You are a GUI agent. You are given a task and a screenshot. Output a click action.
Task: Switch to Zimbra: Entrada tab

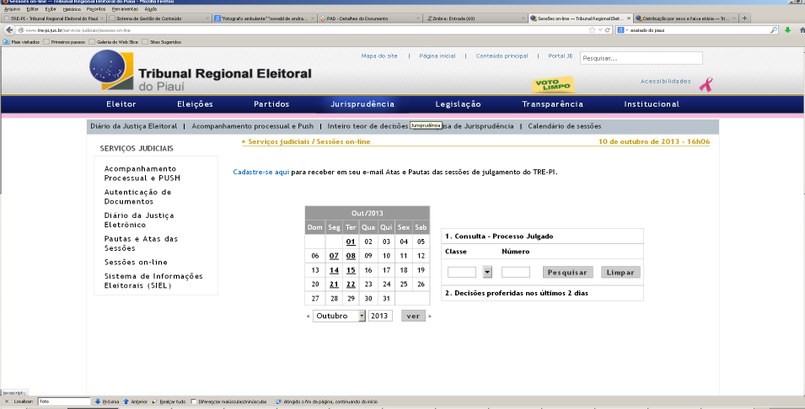click(x=474, y=18)
